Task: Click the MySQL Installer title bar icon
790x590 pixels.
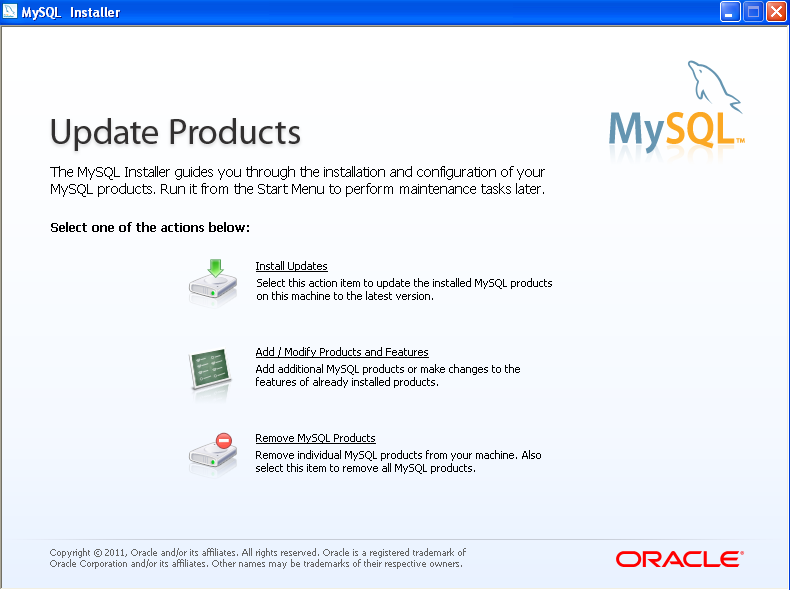Action: click(x=10, y=11)
